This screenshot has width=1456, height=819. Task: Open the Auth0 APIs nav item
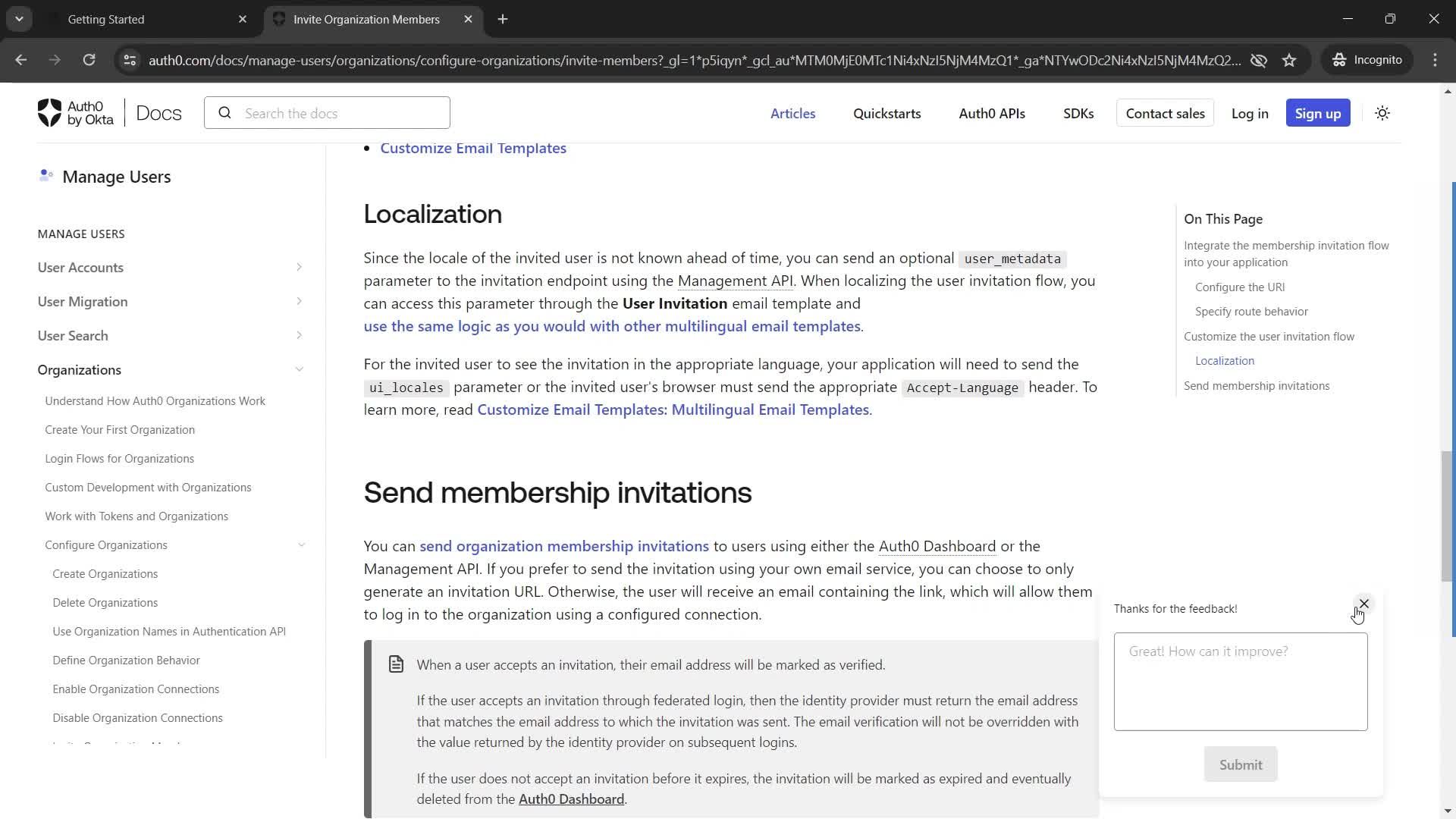click(991, 113)
